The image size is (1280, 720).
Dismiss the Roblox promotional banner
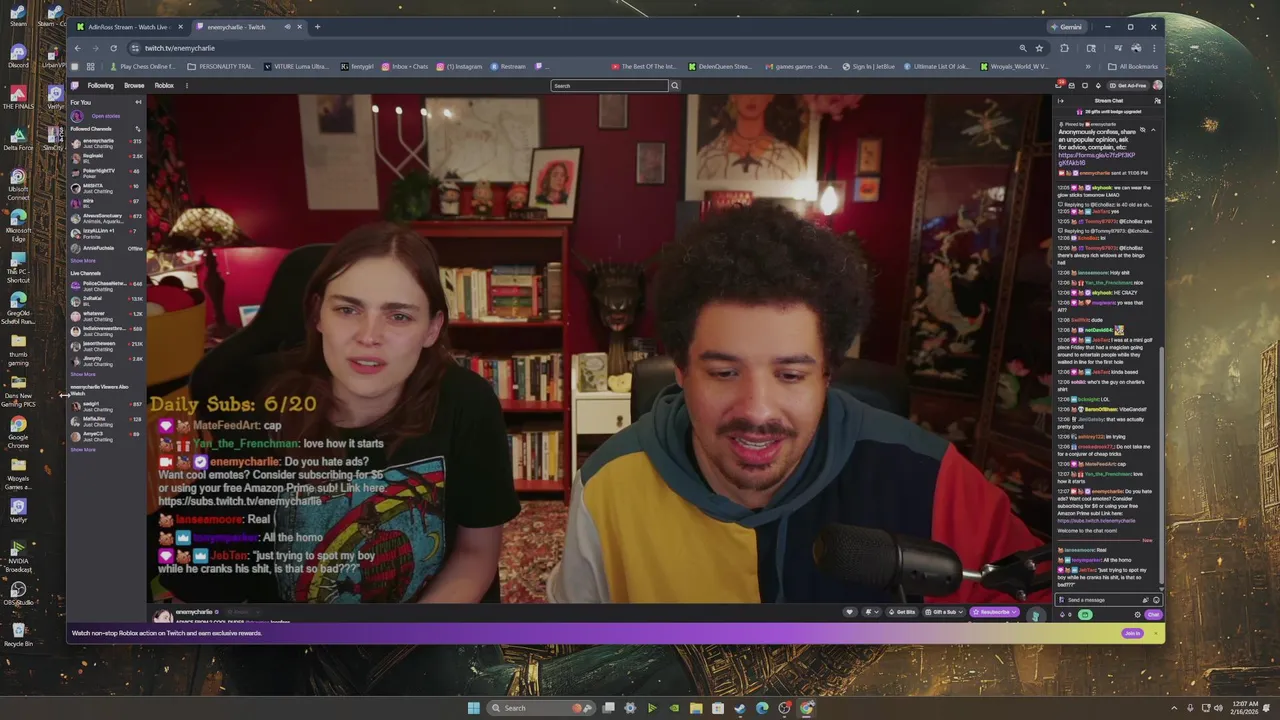pos(1156,633)
